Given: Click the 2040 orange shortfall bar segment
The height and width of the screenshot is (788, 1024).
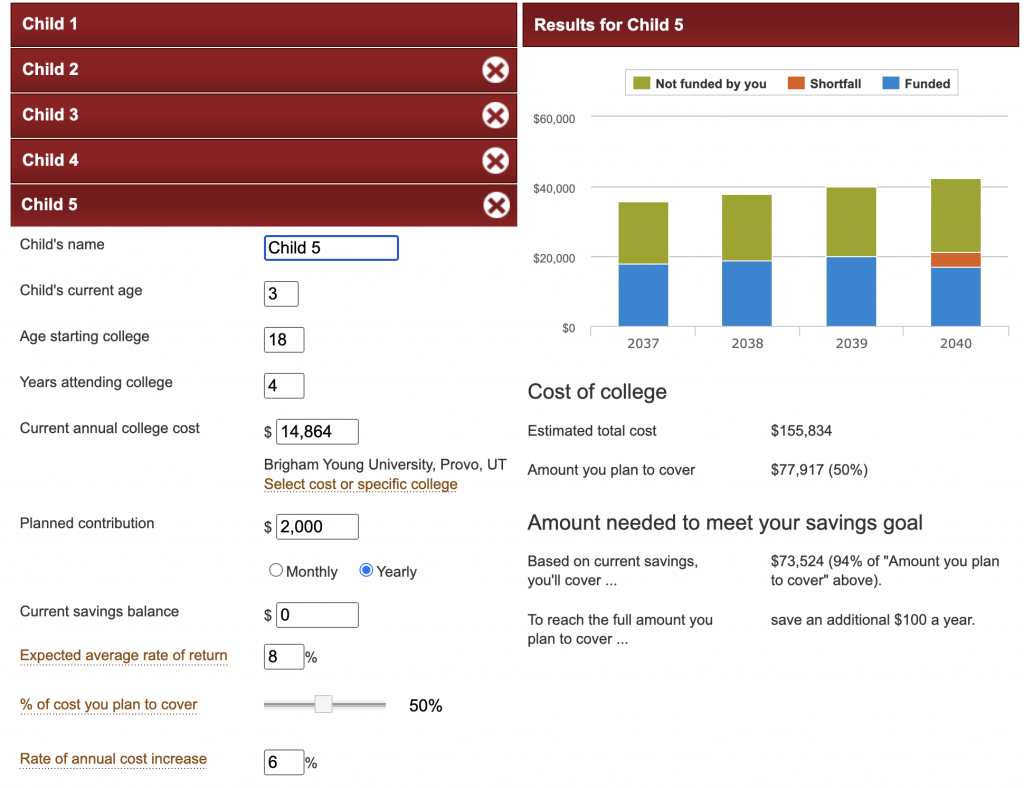Looking at the screenshot, I should pyautogui.click(x=955, y=260).
